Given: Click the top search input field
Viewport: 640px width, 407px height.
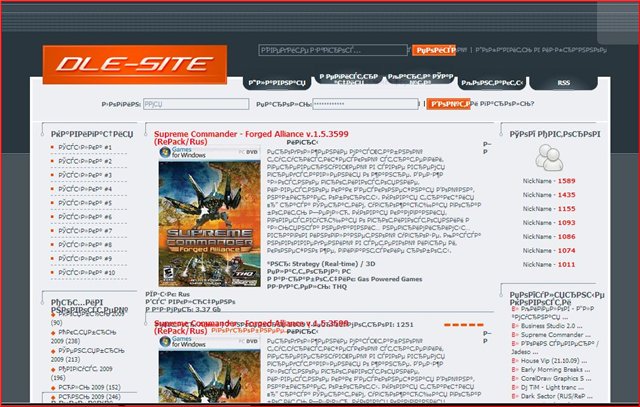Looking at the screenshot, I should point(333,50).
